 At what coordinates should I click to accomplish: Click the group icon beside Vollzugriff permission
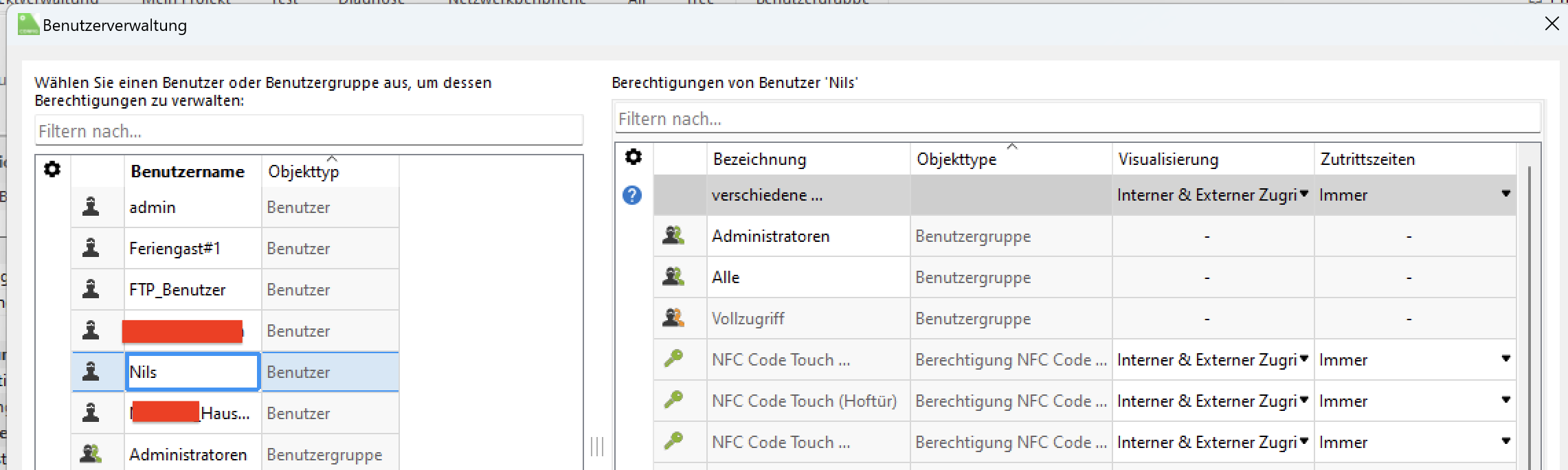point(673,318)
